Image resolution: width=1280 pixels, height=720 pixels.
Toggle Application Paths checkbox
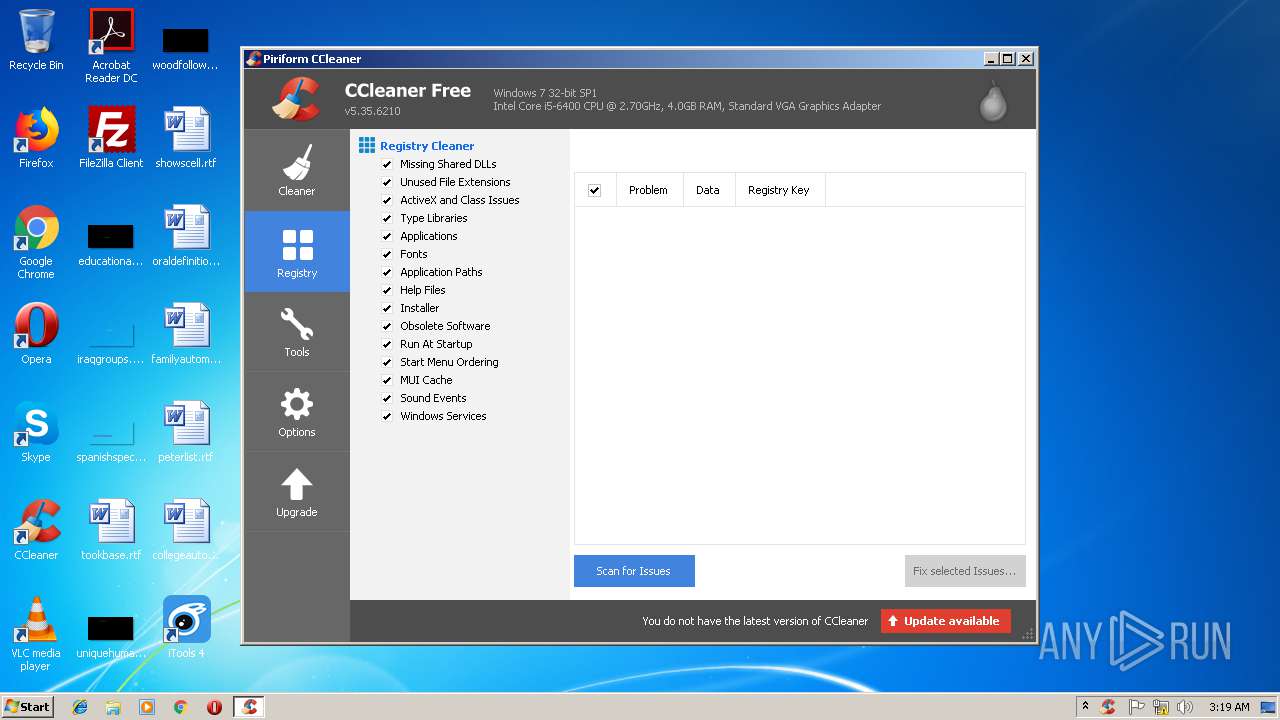pyautogui.click(x=387, y=272)
